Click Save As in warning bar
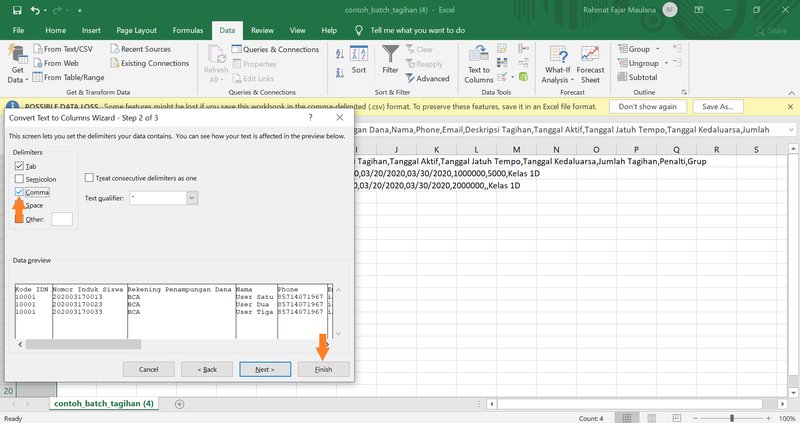800x423 pixels. (x=717, y=107)
